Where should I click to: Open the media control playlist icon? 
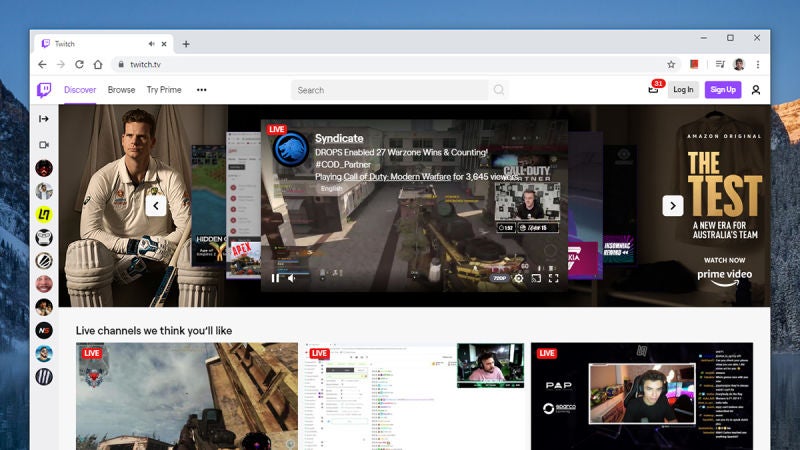pyautogui.click(x=720, y=64)
